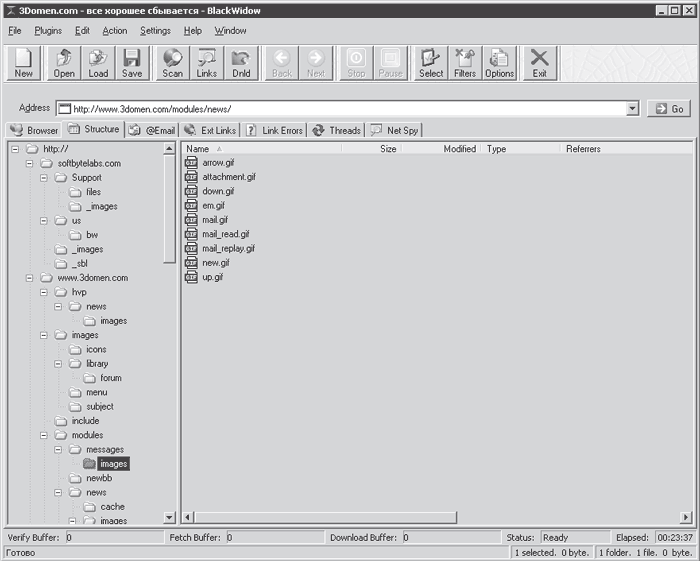Viewport: 700px width, 561px height.
Task: Click the Load project icon
Action: [98, 63]
